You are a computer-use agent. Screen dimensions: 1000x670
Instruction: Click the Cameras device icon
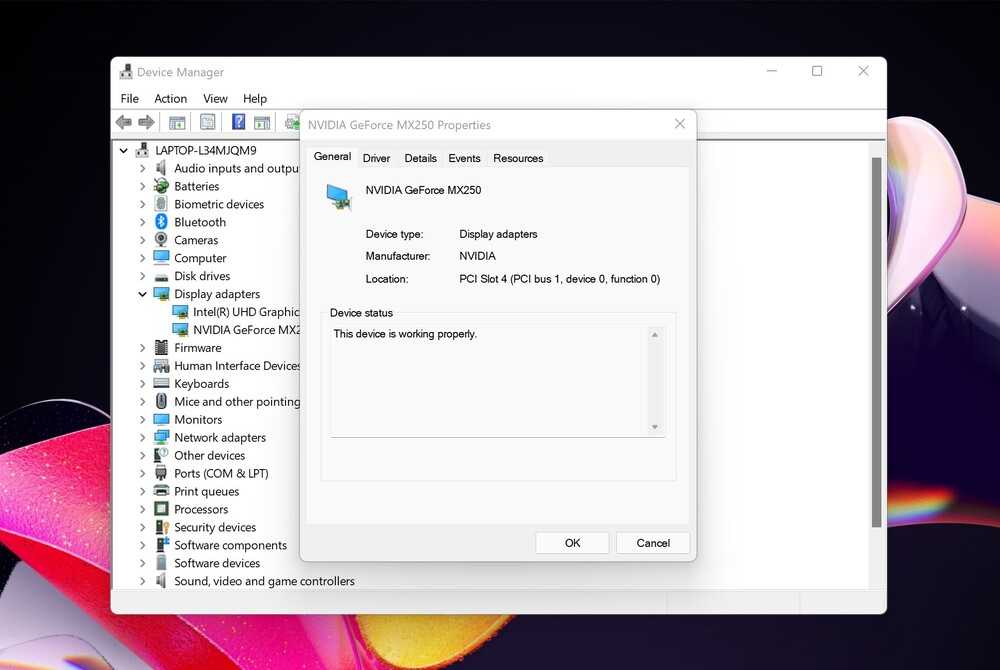point(161,240)
